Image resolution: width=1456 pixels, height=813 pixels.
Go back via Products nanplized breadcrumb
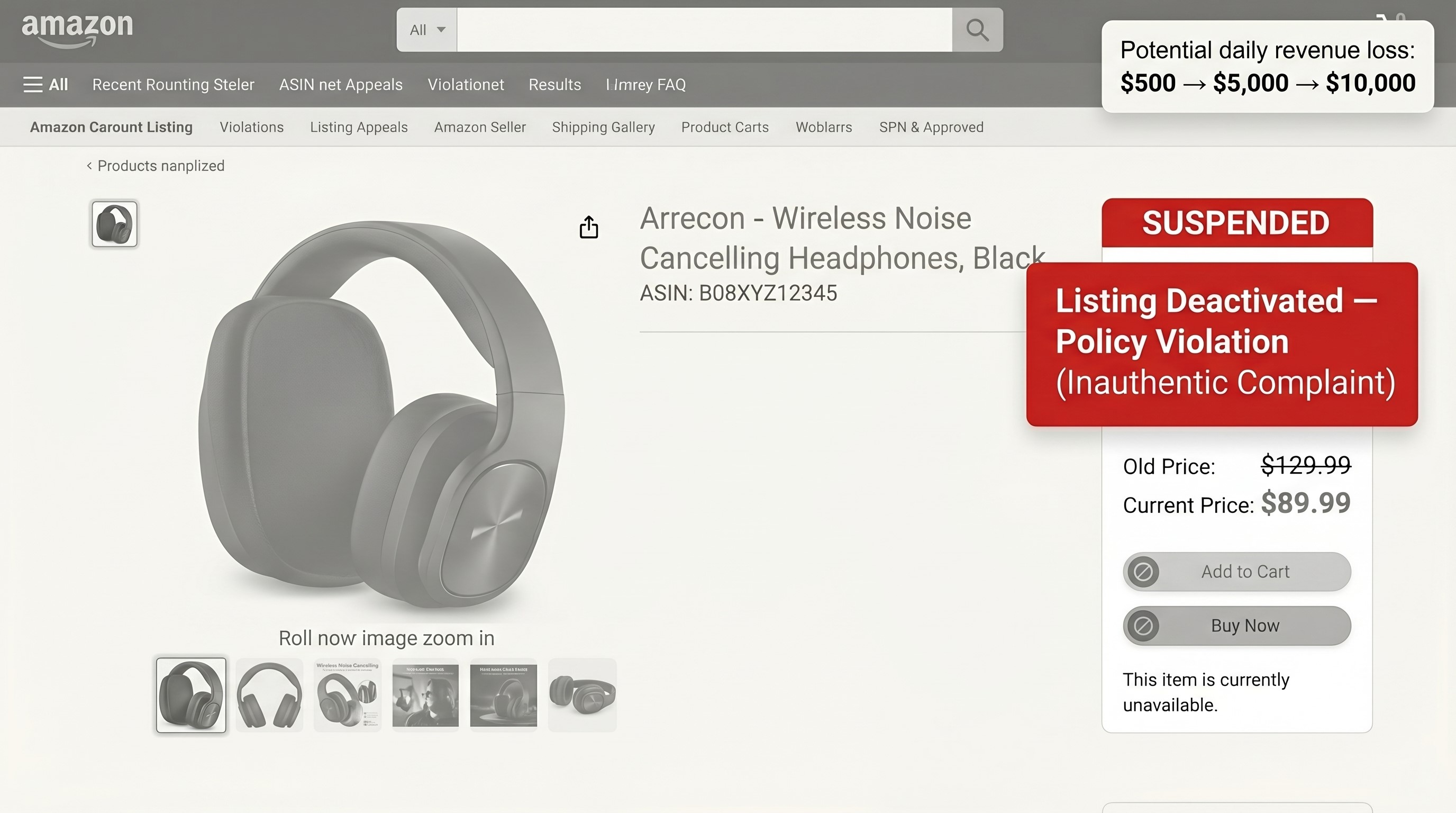pos(160,166)
